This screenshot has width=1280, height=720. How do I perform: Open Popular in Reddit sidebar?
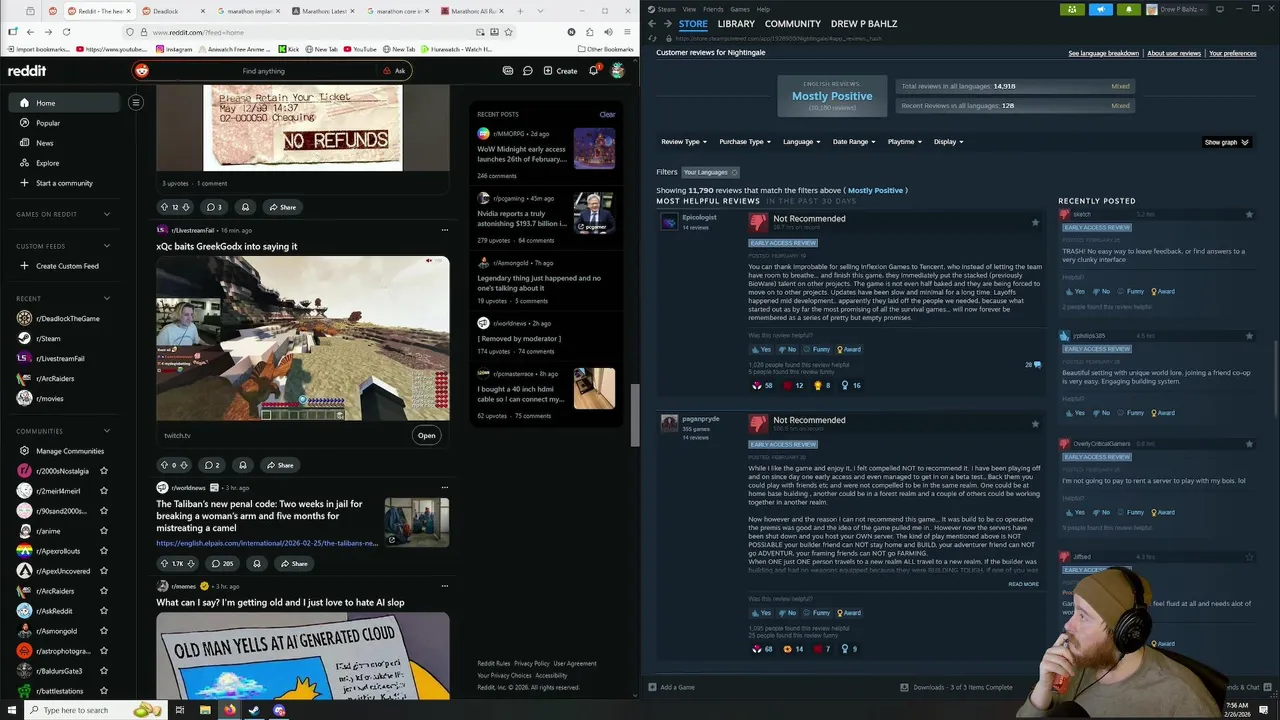(48, 123)
